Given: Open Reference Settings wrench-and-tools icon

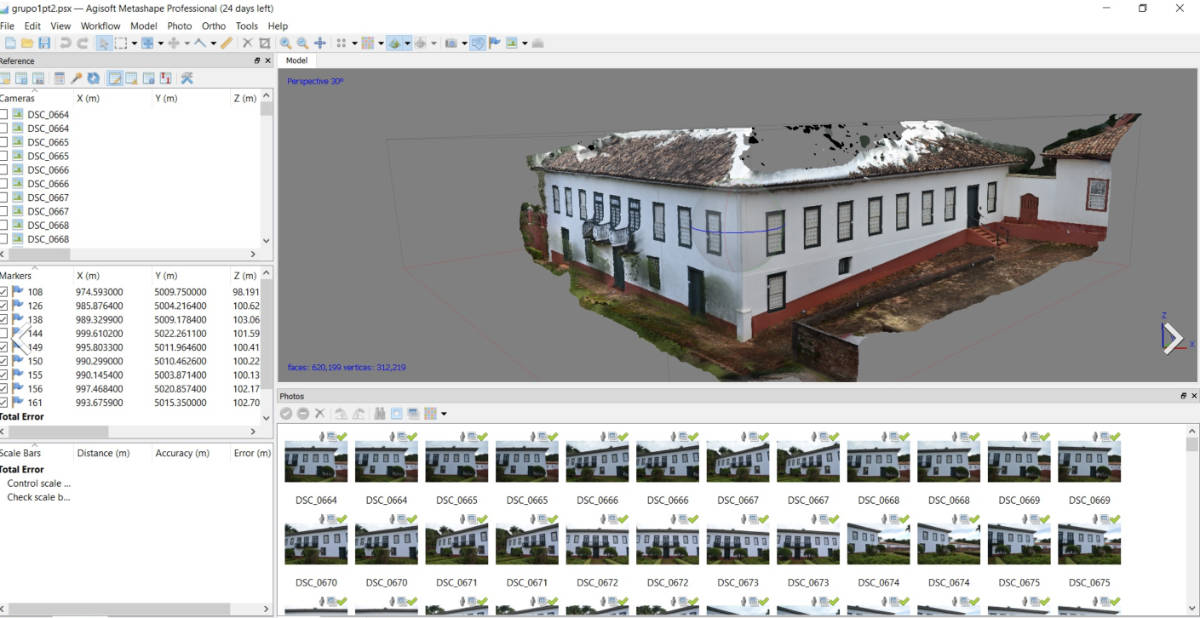Looking at the screenshot, I should 186,78.
